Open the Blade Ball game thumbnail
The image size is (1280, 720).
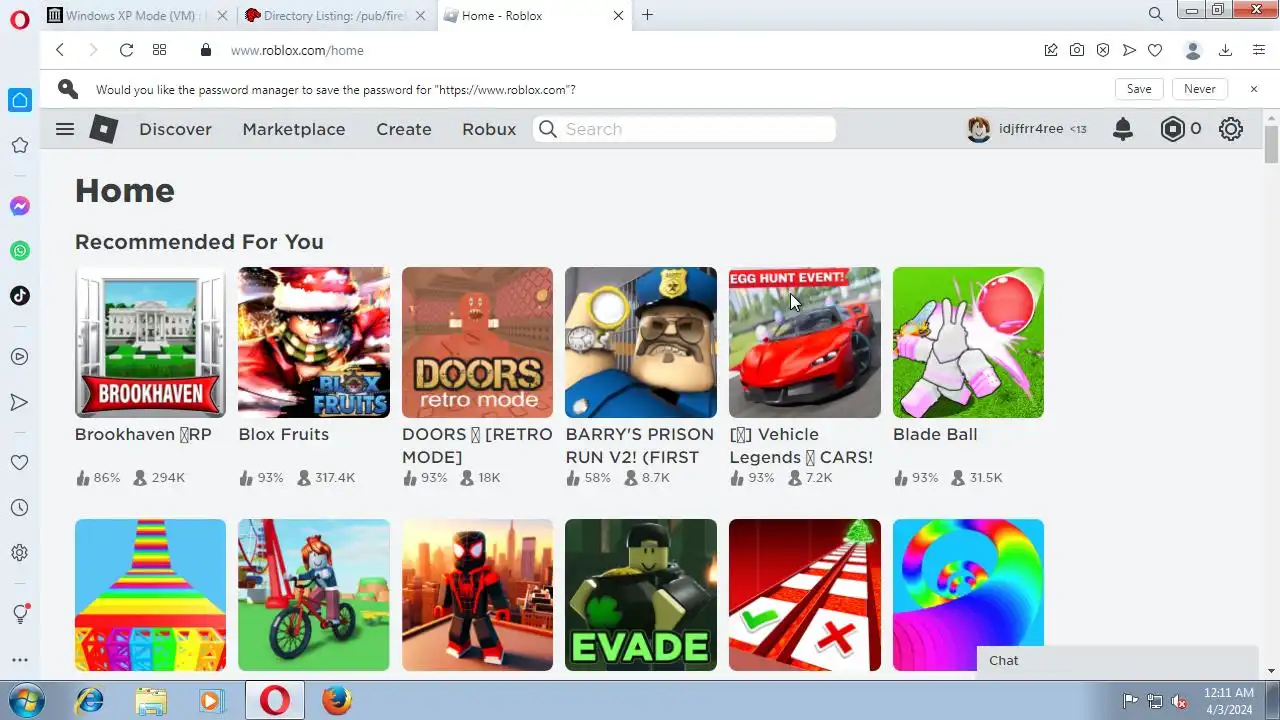point(968,342)
